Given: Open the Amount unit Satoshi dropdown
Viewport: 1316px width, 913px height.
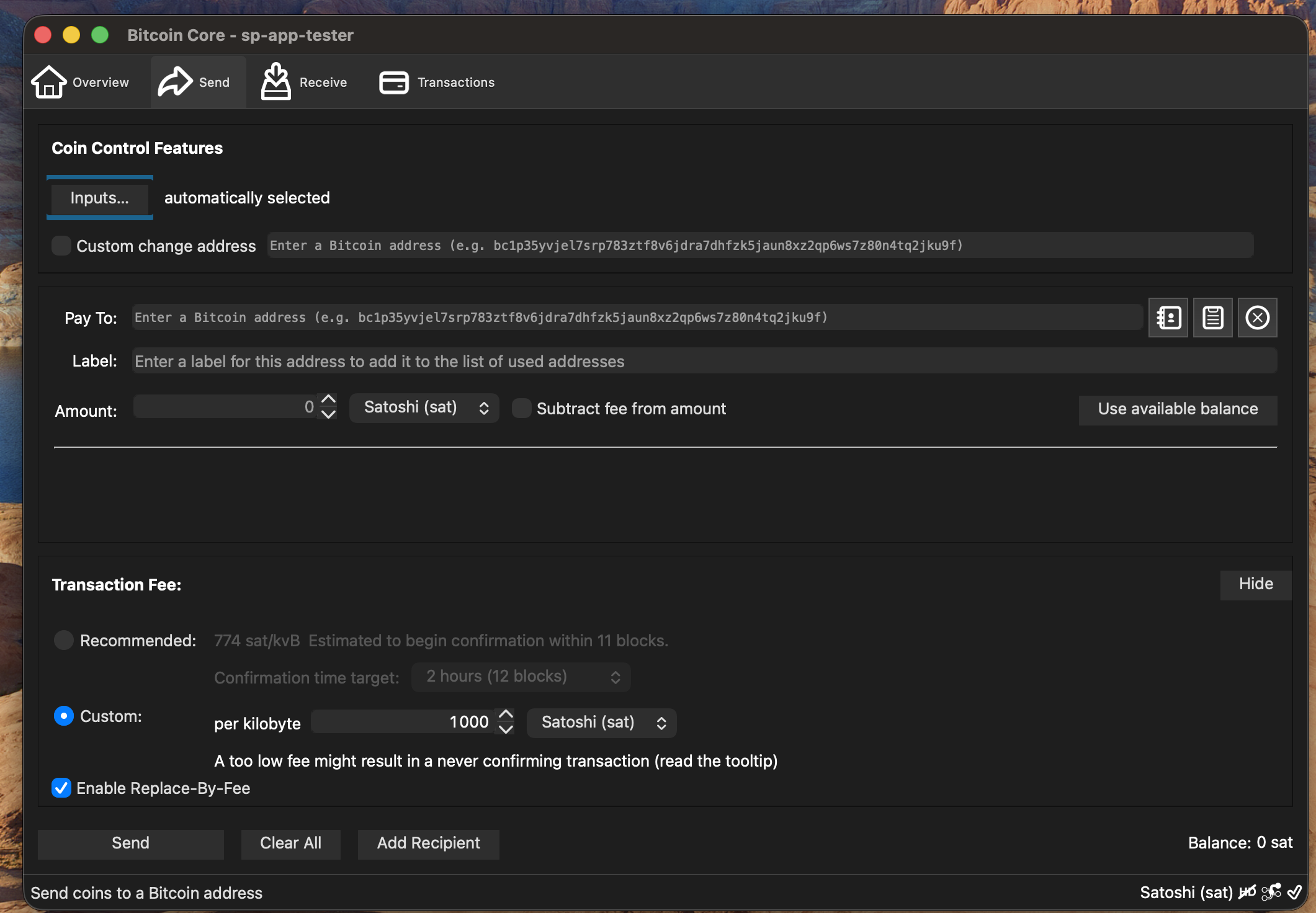Looking at the screenshot, I should 424,408.
